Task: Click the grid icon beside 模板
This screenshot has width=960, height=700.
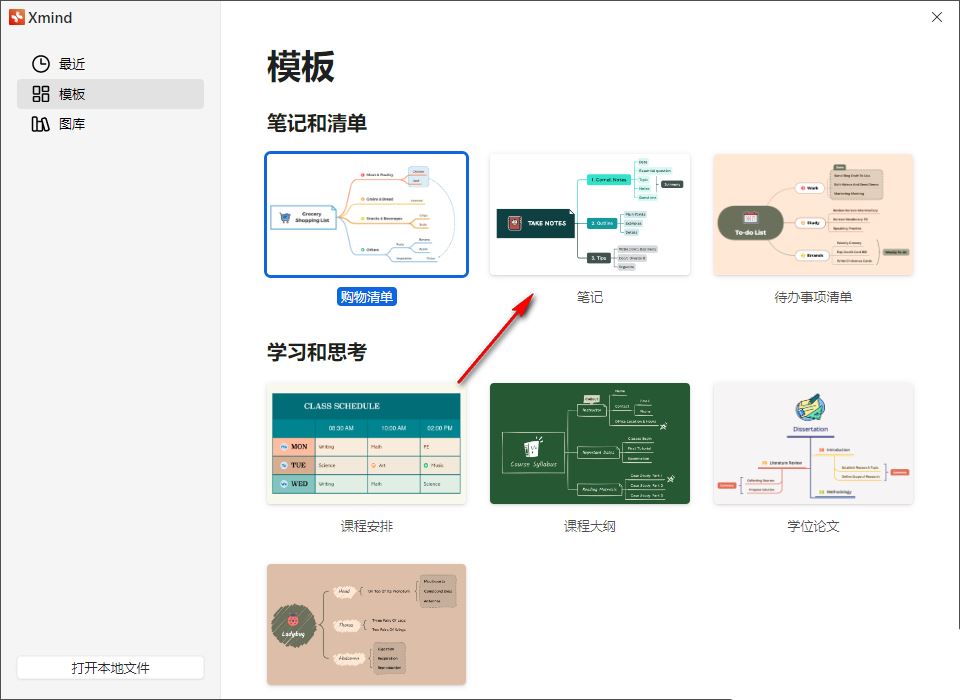Action: click(x=41, y=94)
